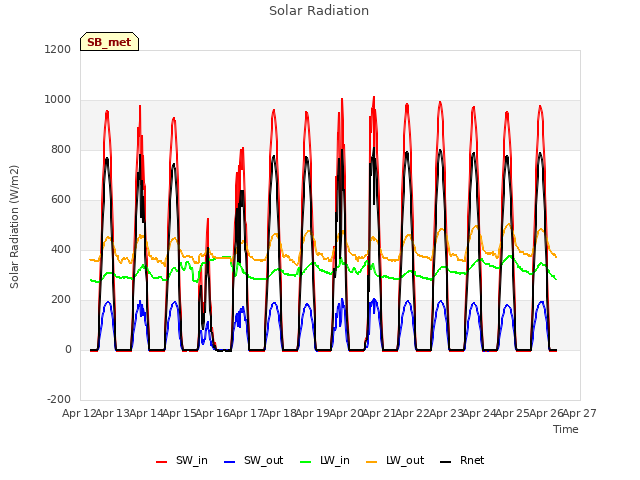Click the Solar Radiation (W/m2) axis label
This screenshot has height=480, width=640.
pos(14,227)
